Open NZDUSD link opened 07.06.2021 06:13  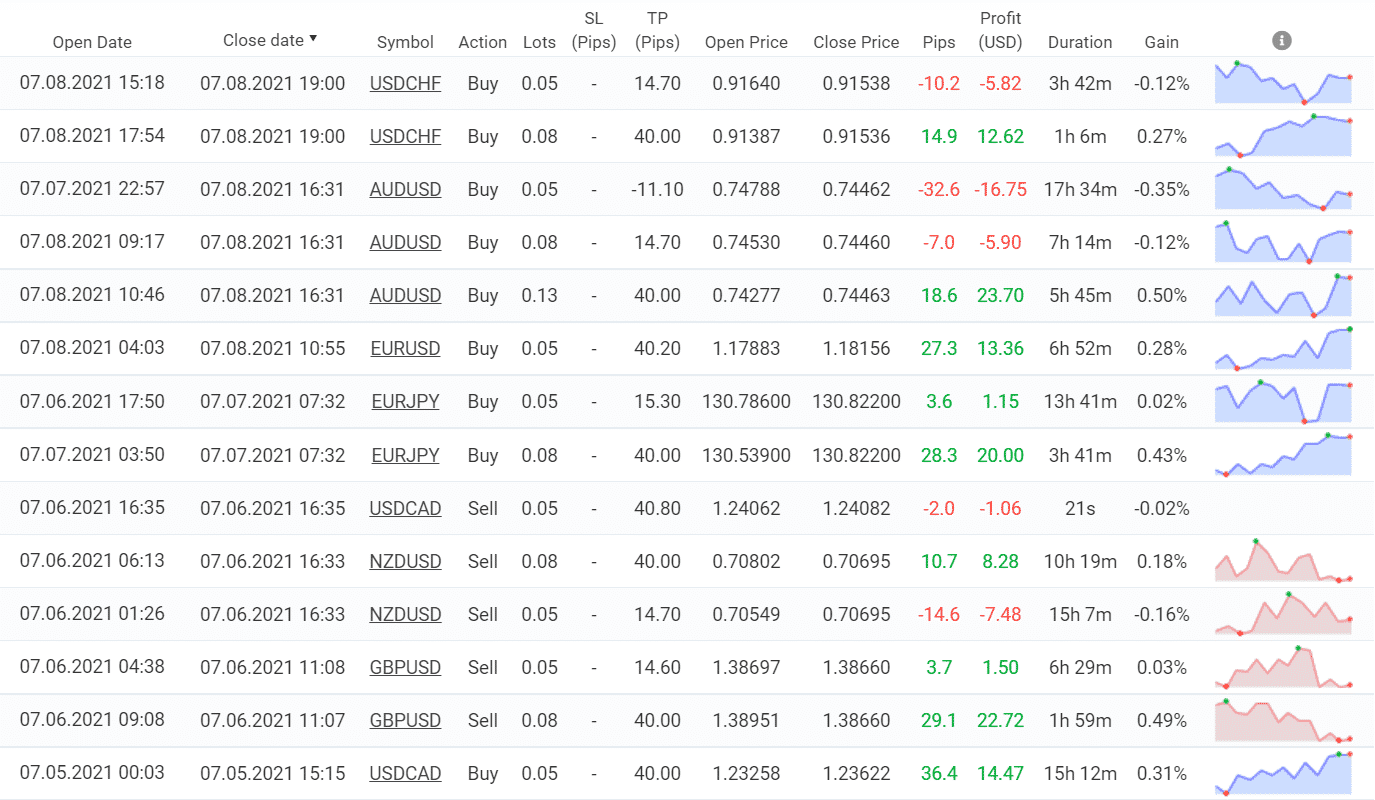tap(405, 561)
